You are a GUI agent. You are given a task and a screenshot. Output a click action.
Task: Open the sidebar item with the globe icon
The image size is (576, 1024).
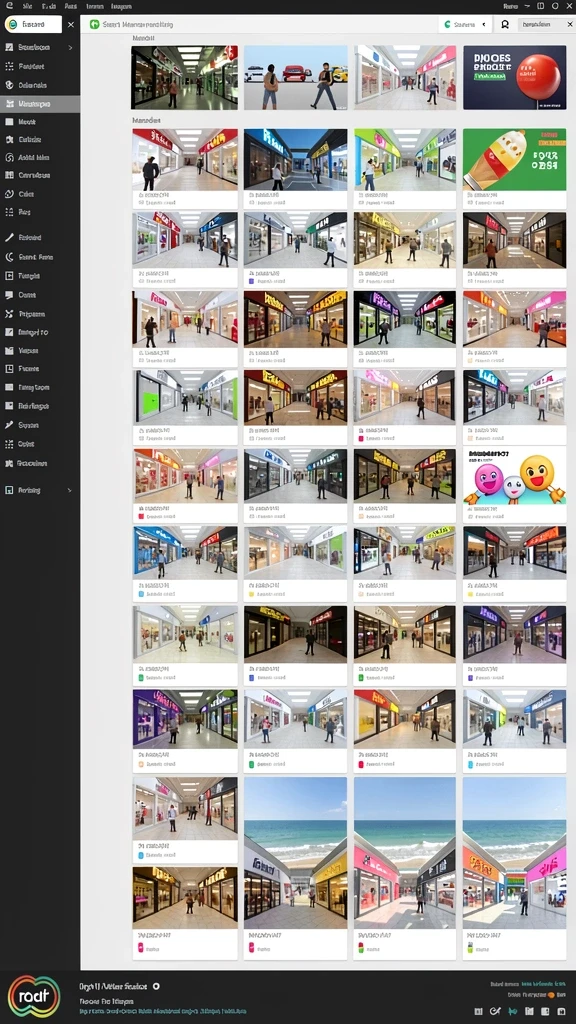click(39, 85)
